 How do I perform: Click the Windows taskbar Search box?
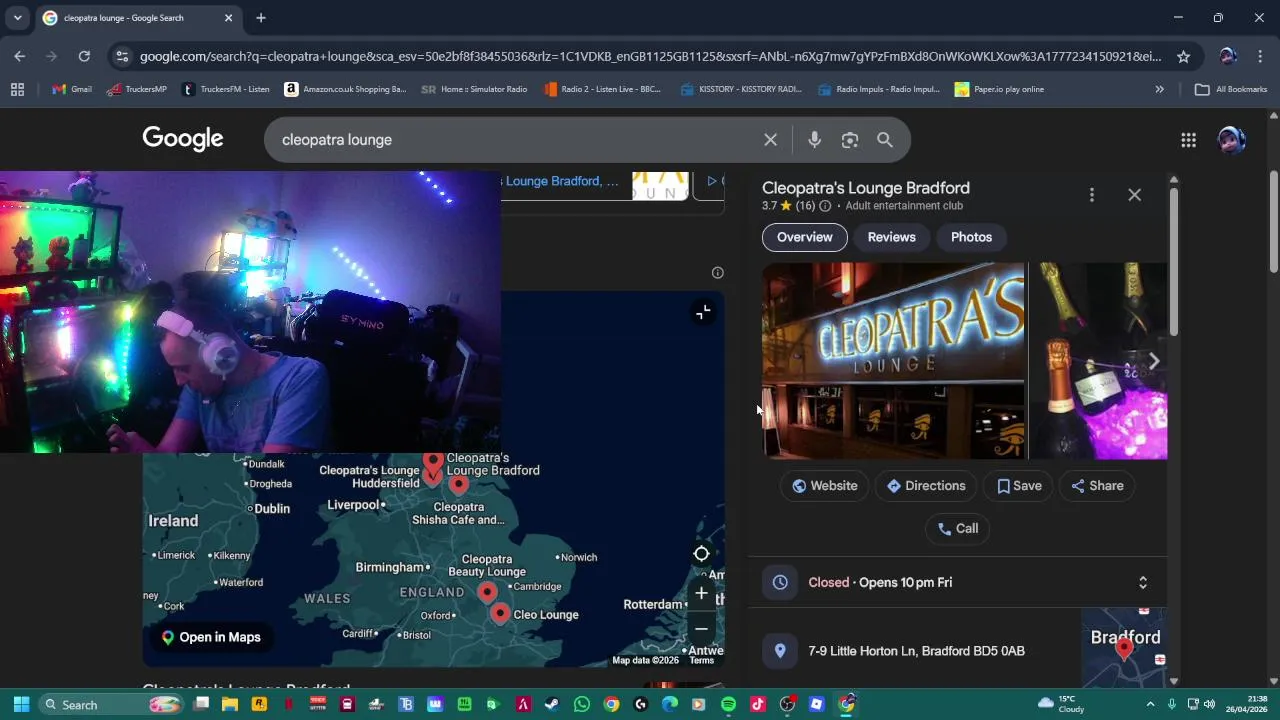coord(112,704)
